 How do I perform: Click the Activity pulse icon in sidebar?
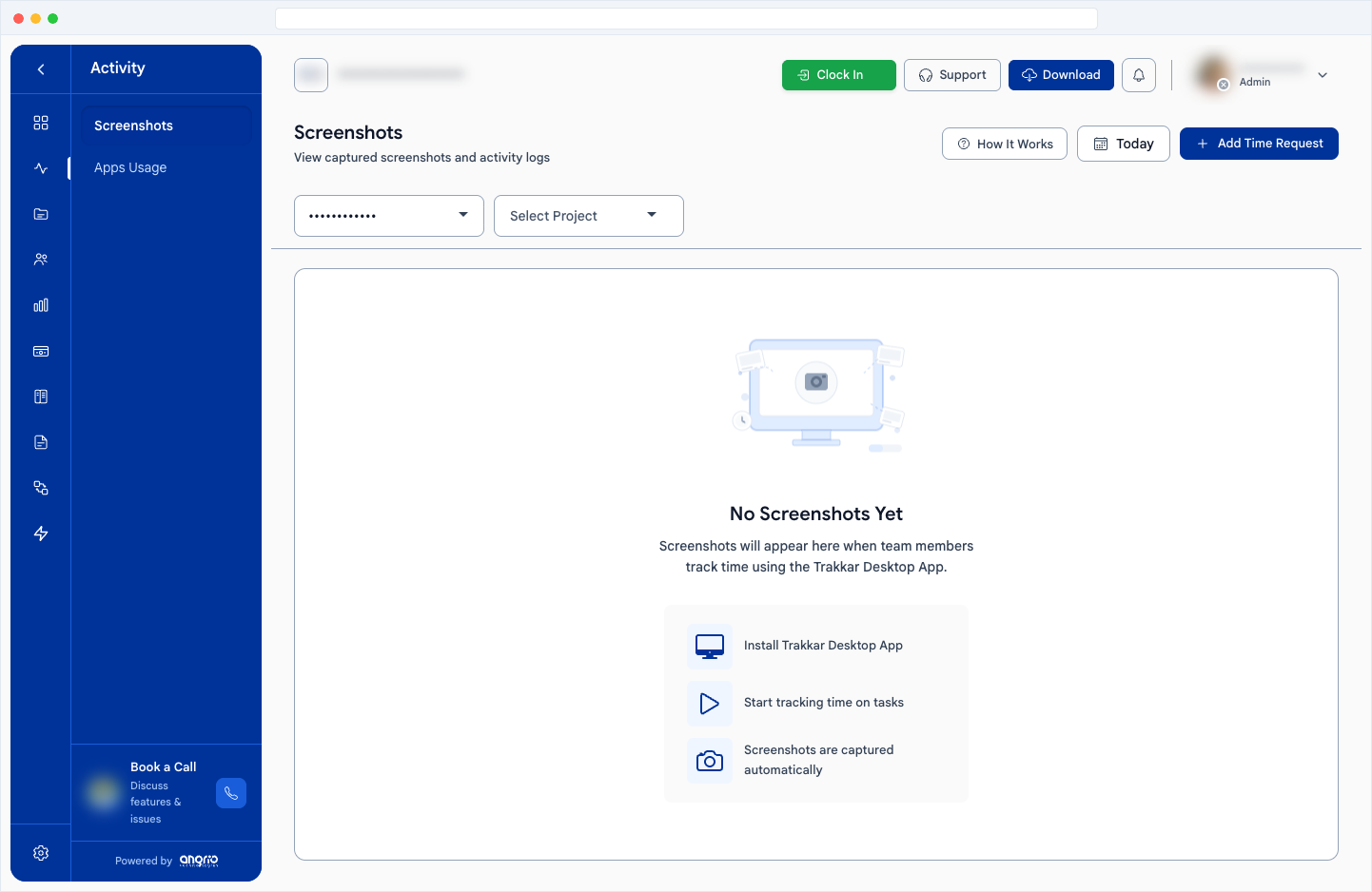[x=41, y=168]
